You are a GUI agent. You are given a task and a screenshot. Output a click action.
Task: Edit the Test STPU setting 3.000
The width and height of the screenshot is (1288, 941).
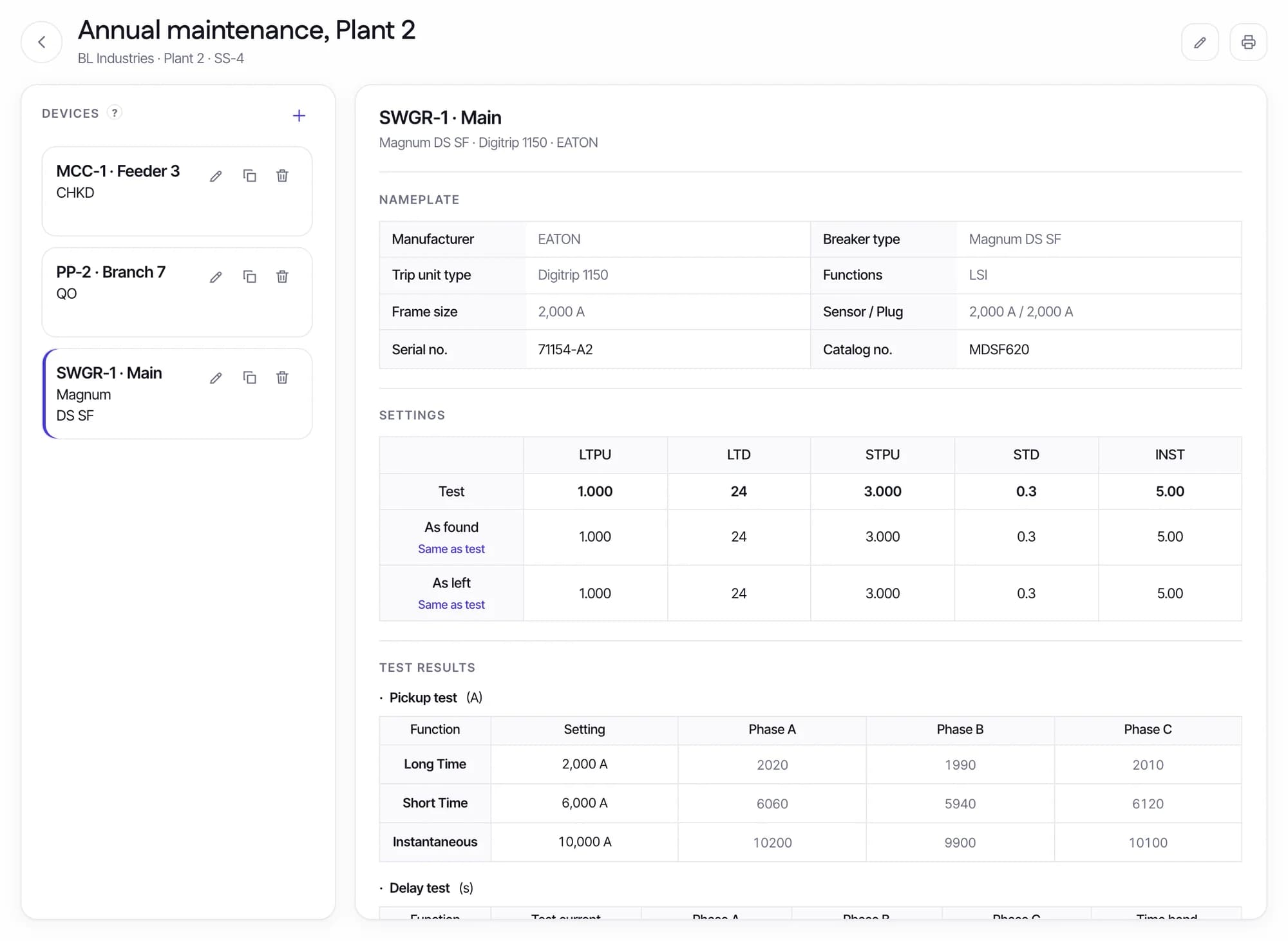coord(882,491)
